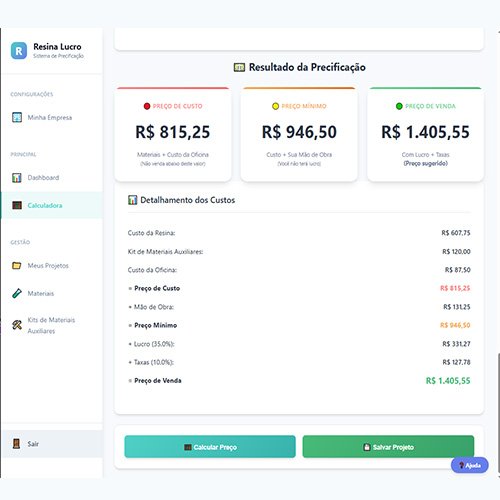The width and height of the screenshot is (500, 500).
Task: Click the Preço de Venda row in cost breakdown
Action: [299, 381]
